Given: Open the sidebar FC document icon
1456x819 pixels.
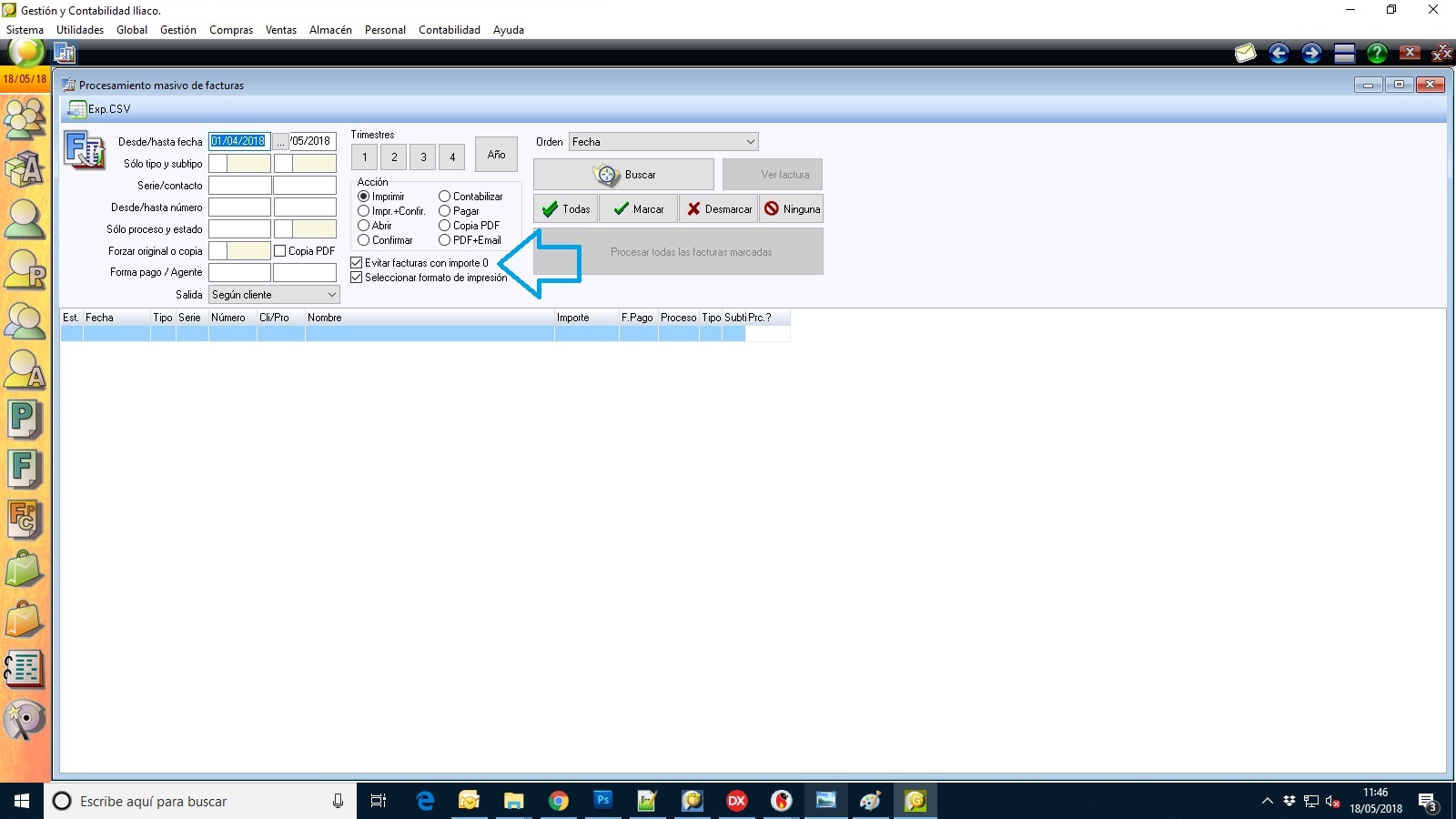Looking at the screenshot, I should click(25, 520).
